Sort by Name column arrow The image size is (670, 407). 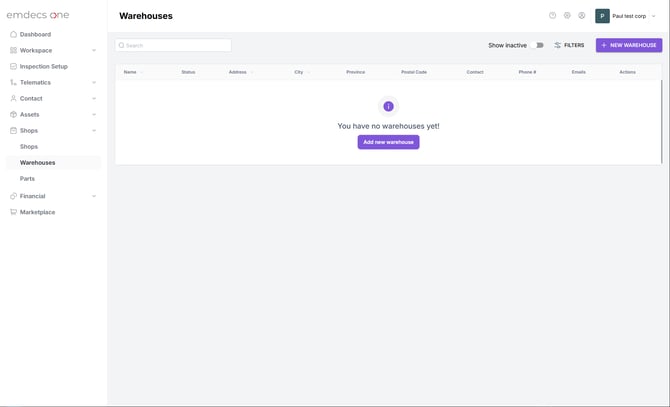[141, 72]
